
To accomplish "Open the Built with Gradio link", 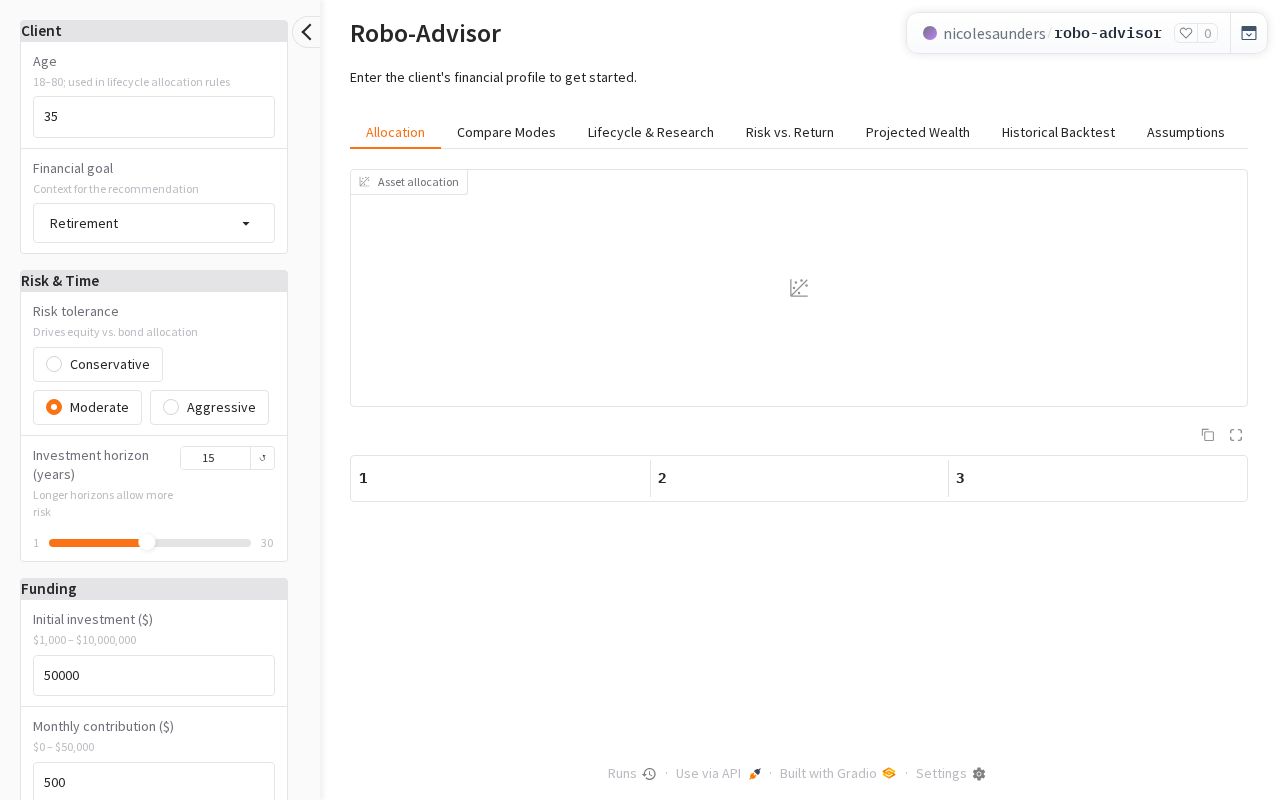I will point(838,774).
